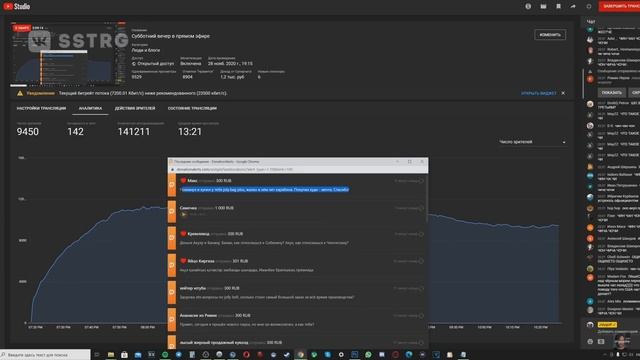640x360 pixels.
Task: Click the Открыть виджет link
Action: click(538, 93)
